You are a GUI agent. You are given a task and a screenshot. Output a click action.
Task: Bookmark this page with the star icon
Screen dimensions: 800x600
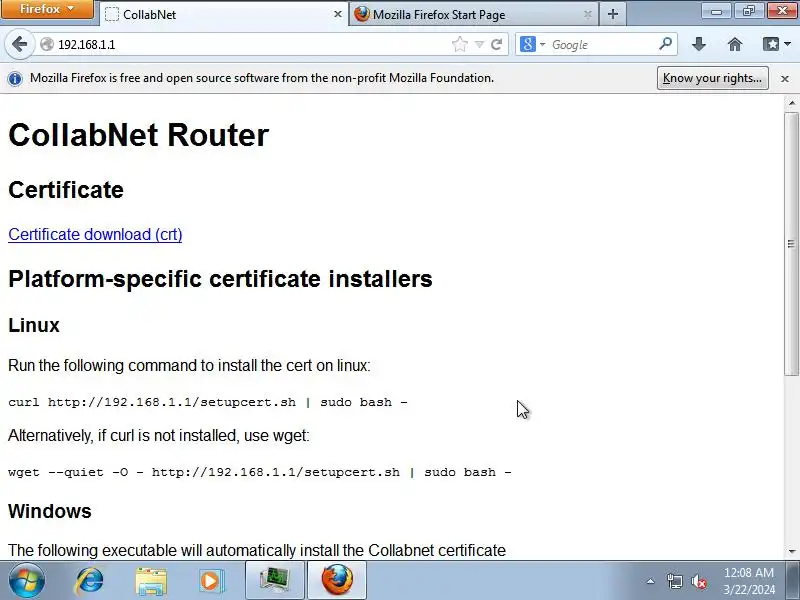[460, 44]
